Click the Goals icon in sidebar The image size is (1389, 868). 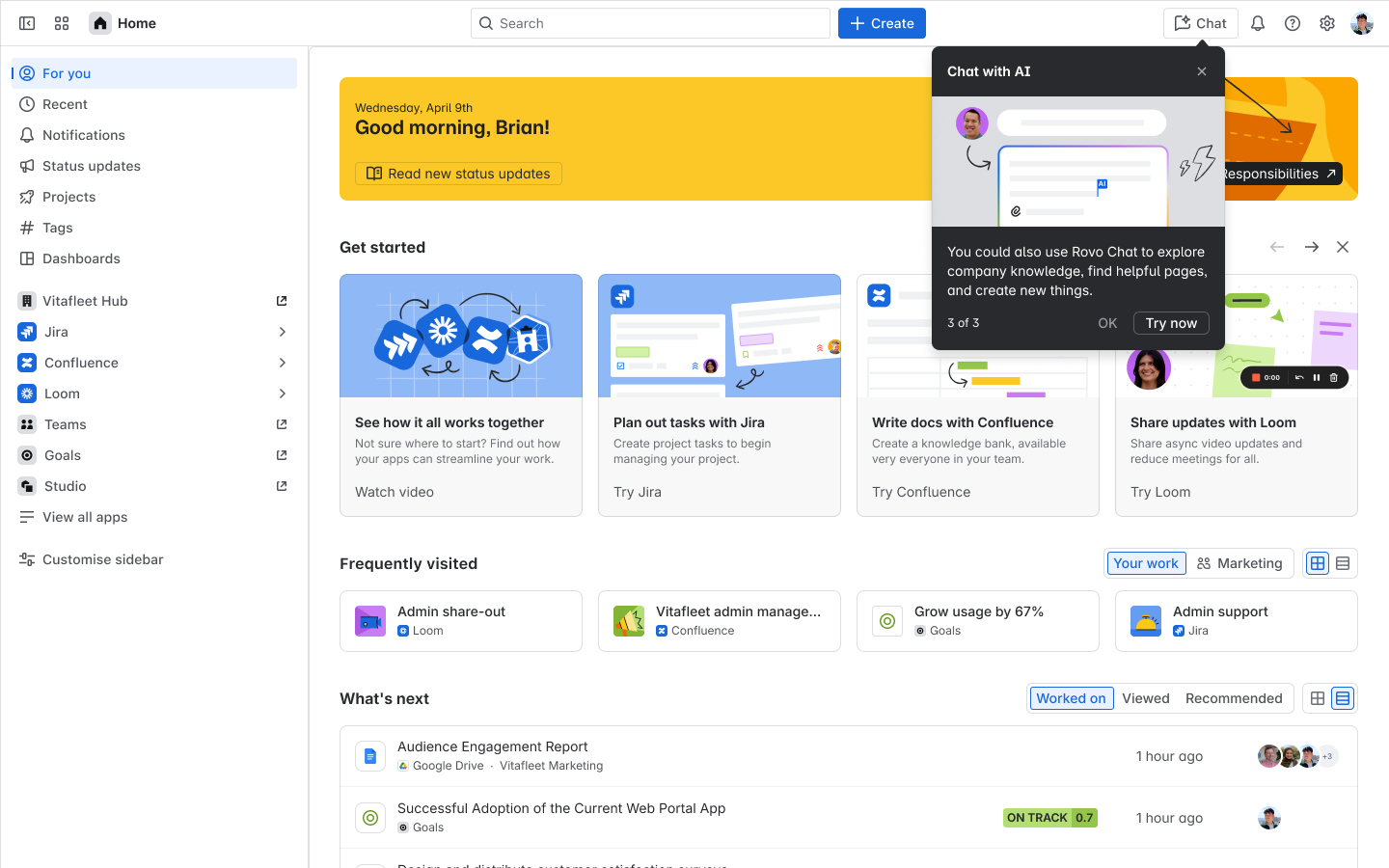(x=27, y=455)
